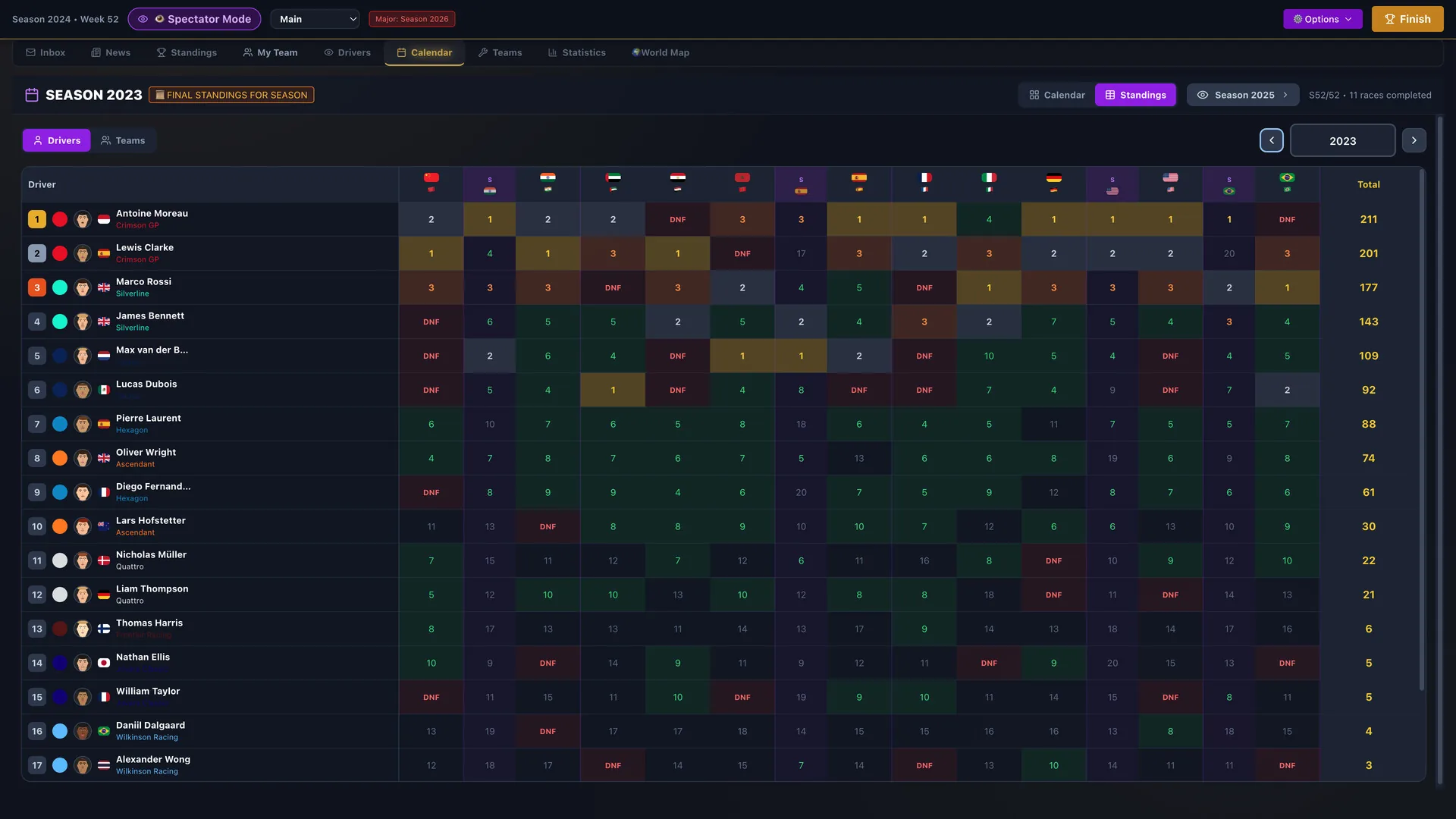
Task: Click Antoine Moreau's driver avatar
Action: [x=83, y=219]
